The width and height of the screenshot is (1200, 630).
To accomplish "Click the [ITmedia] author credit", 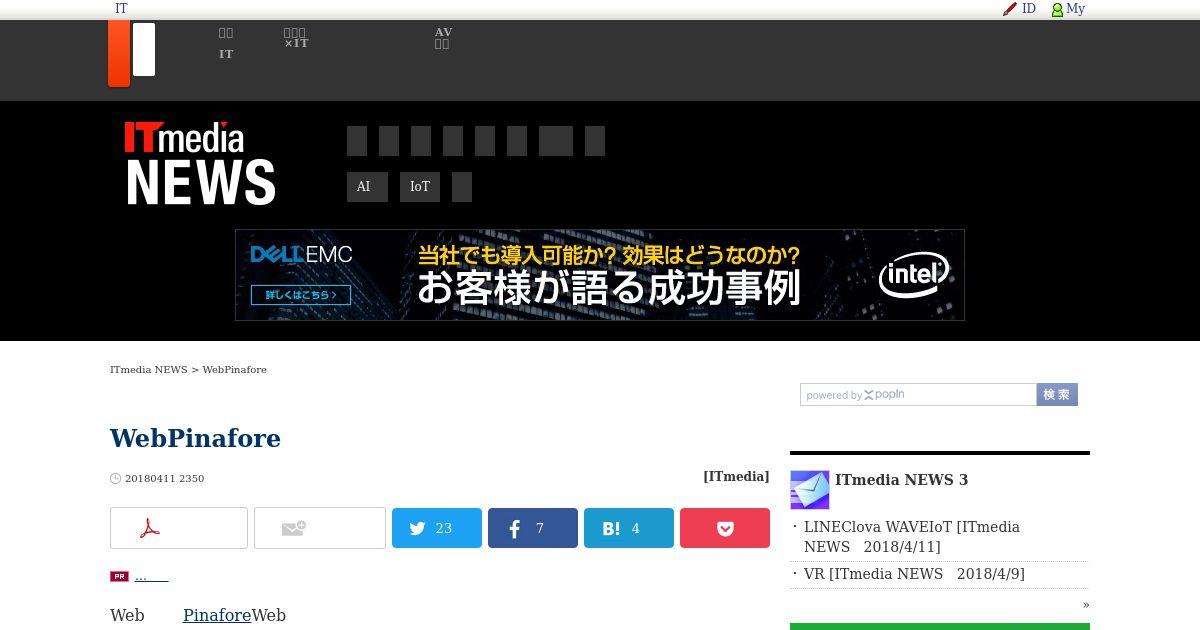I will (x=736, y=477).
